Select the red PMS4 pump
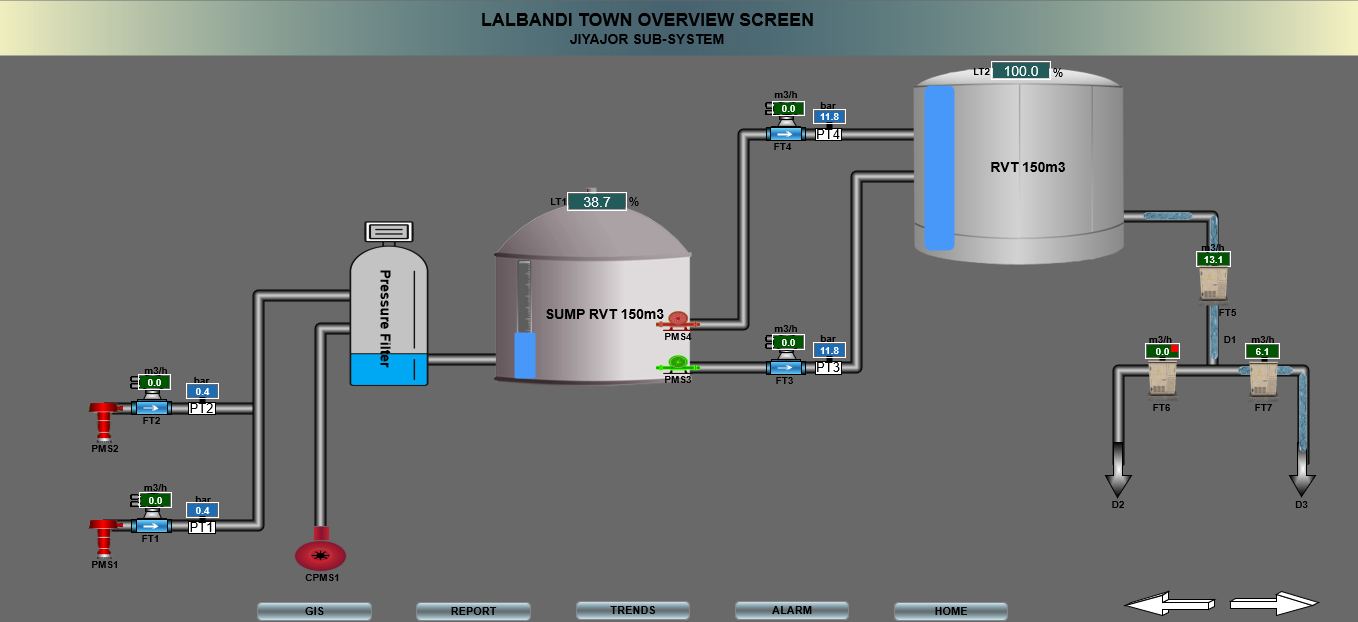This screenshot has height=622, width=1358. tap(679, 320)
